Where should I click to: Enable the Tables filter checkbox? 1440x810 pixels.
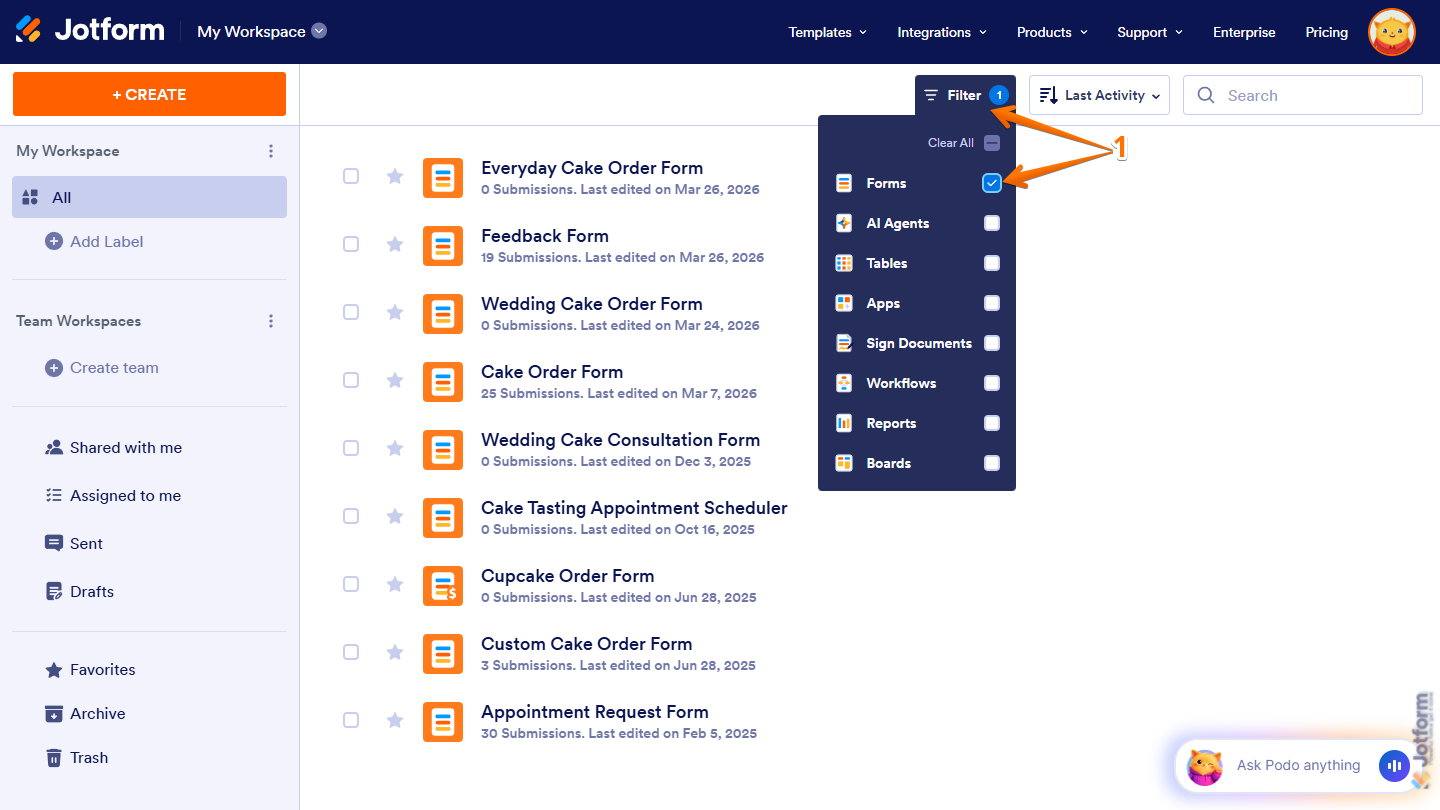(991, 263)
